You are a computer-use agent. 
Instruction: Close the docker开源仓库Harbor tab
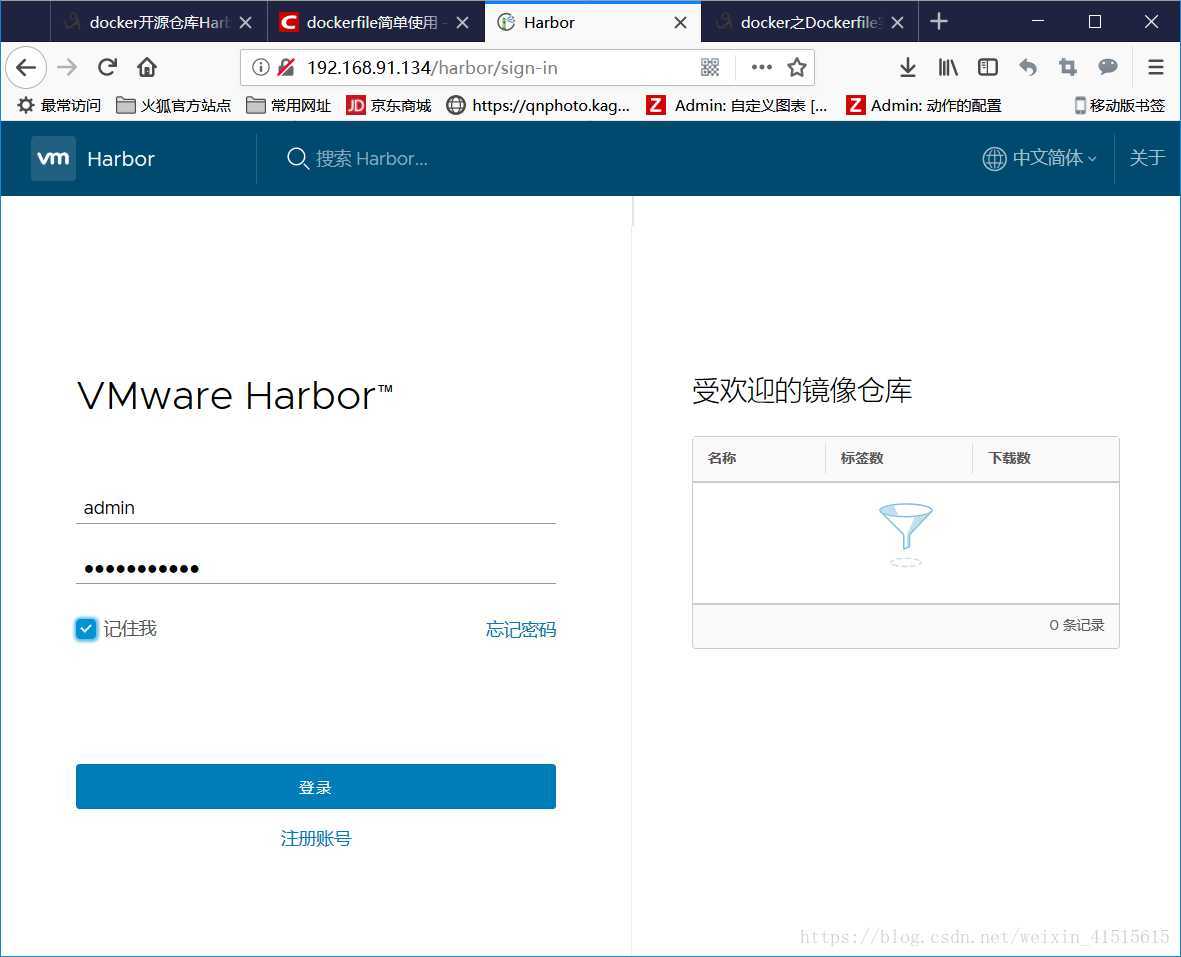click(246, 23)
